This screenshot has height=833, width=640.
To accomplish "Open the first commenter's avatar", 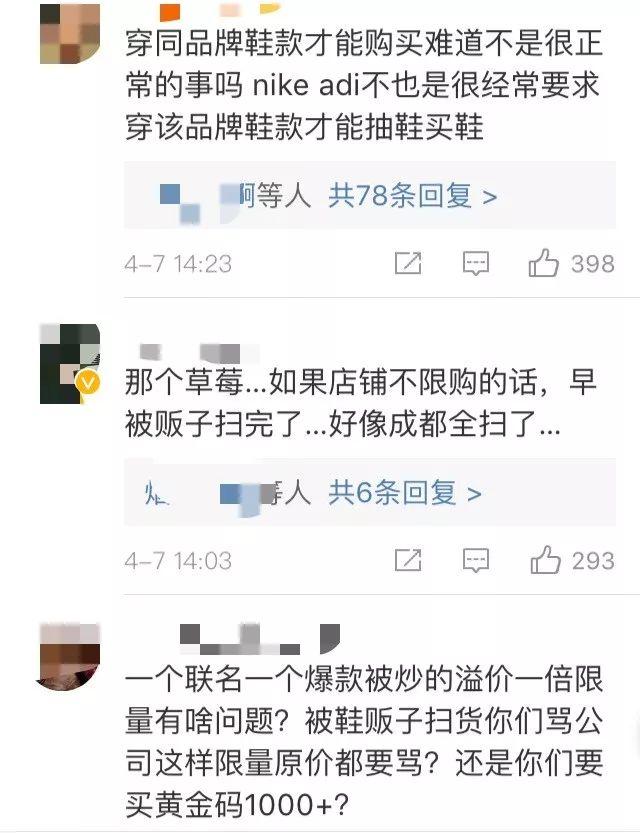I will click(x=70, y=33).
